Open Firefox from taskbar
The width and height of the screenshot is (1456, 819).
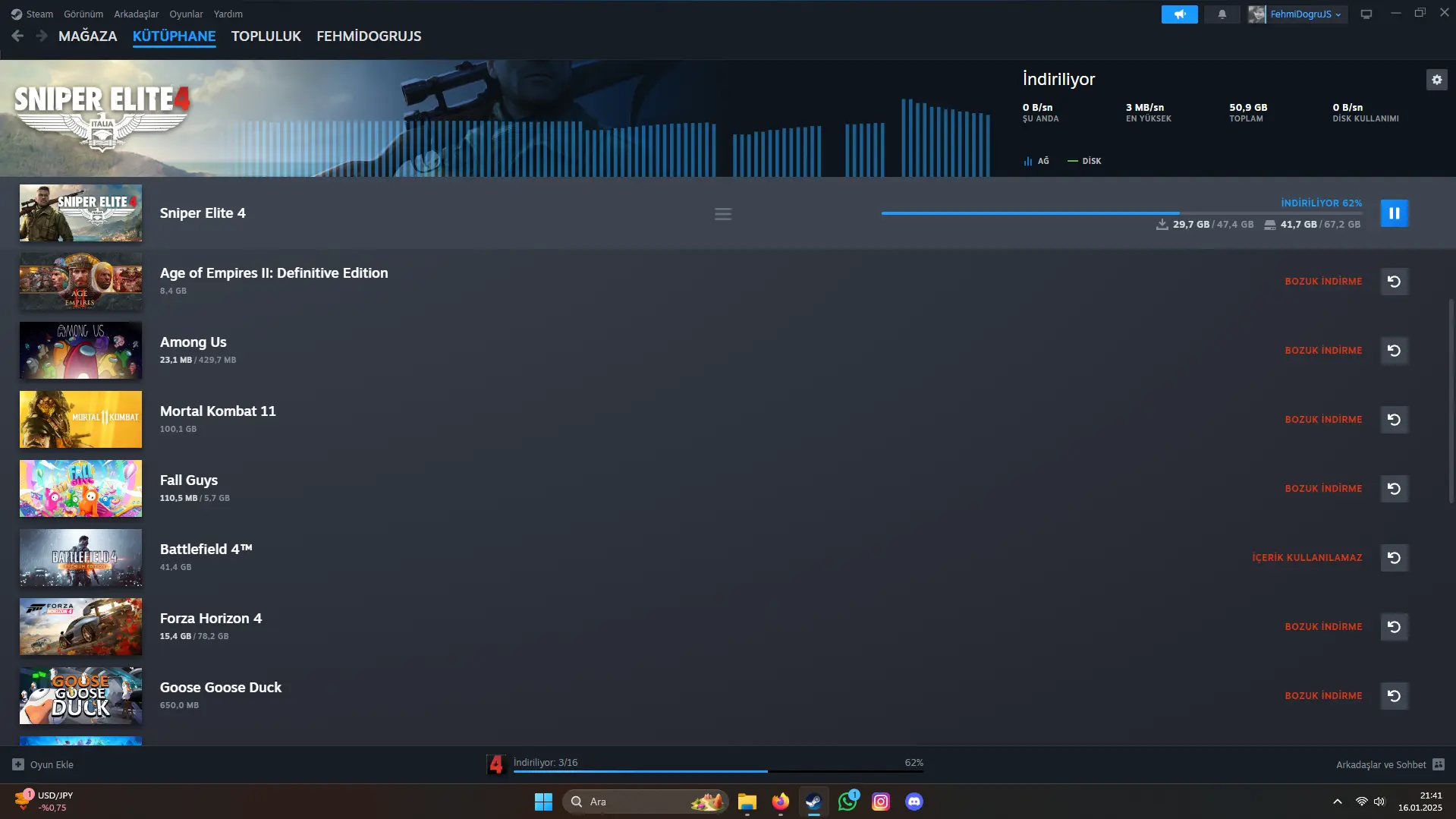coord(781,802)
